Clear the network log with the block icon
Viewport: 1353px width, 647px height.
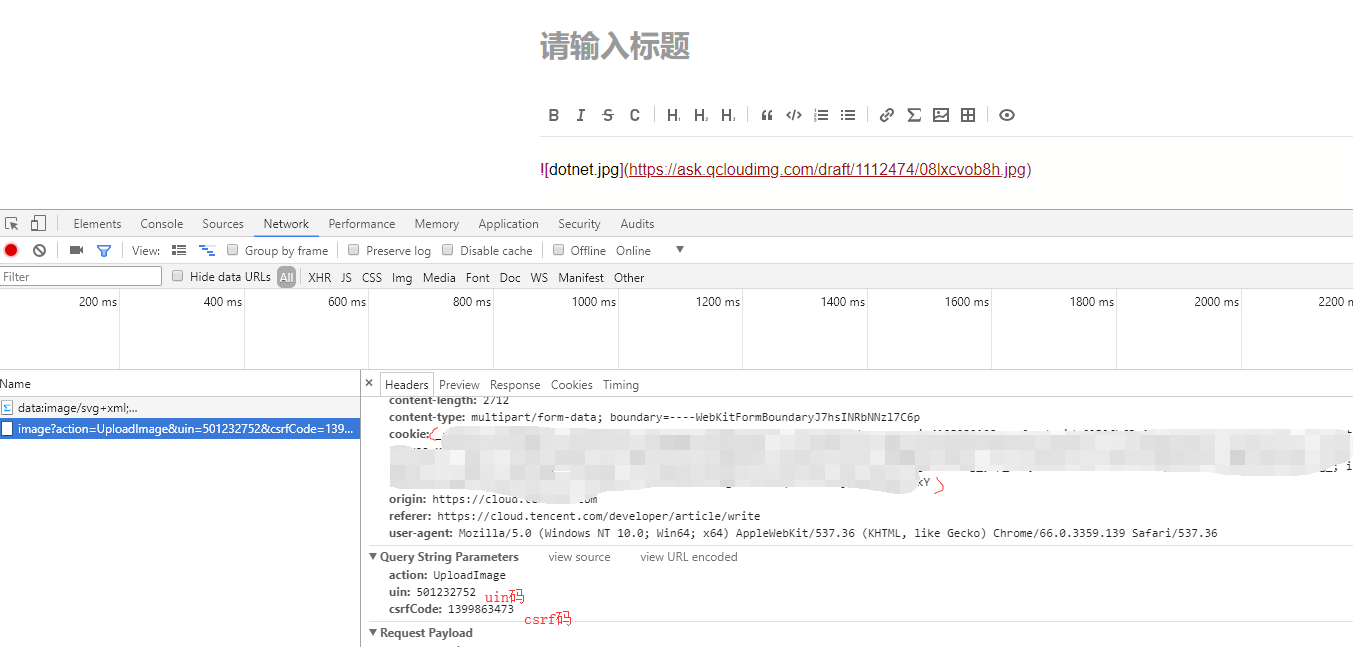[x=38, y=249]
